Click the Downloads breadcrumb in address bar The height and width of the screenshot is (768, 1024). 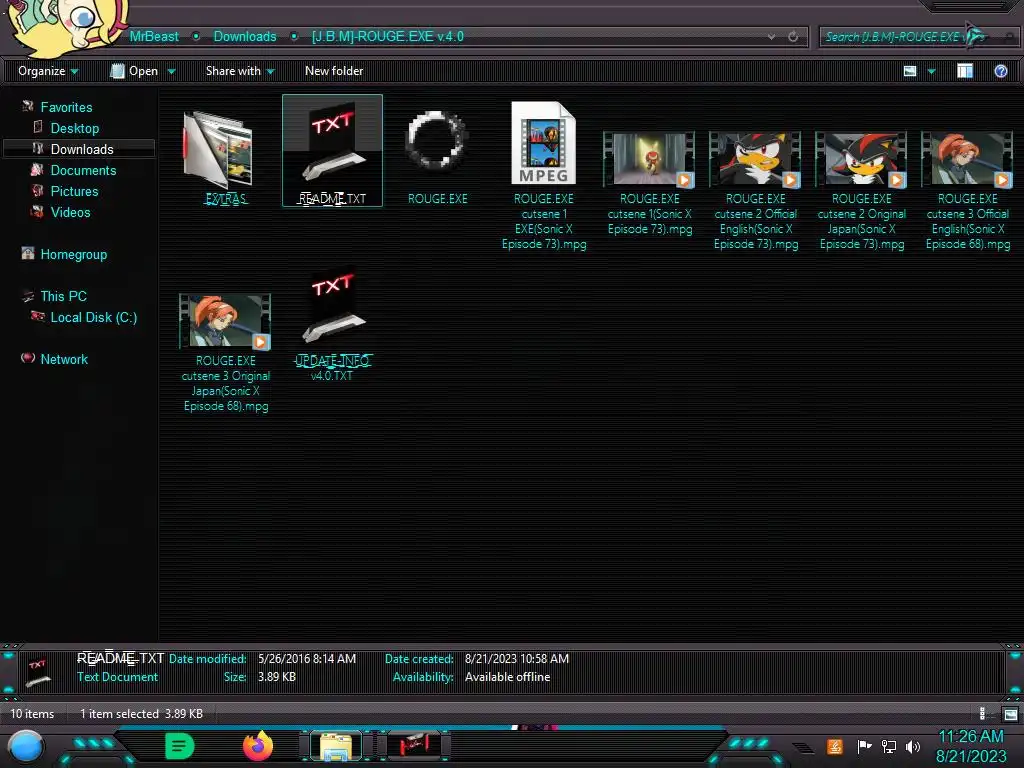click(x=245, y=37)
